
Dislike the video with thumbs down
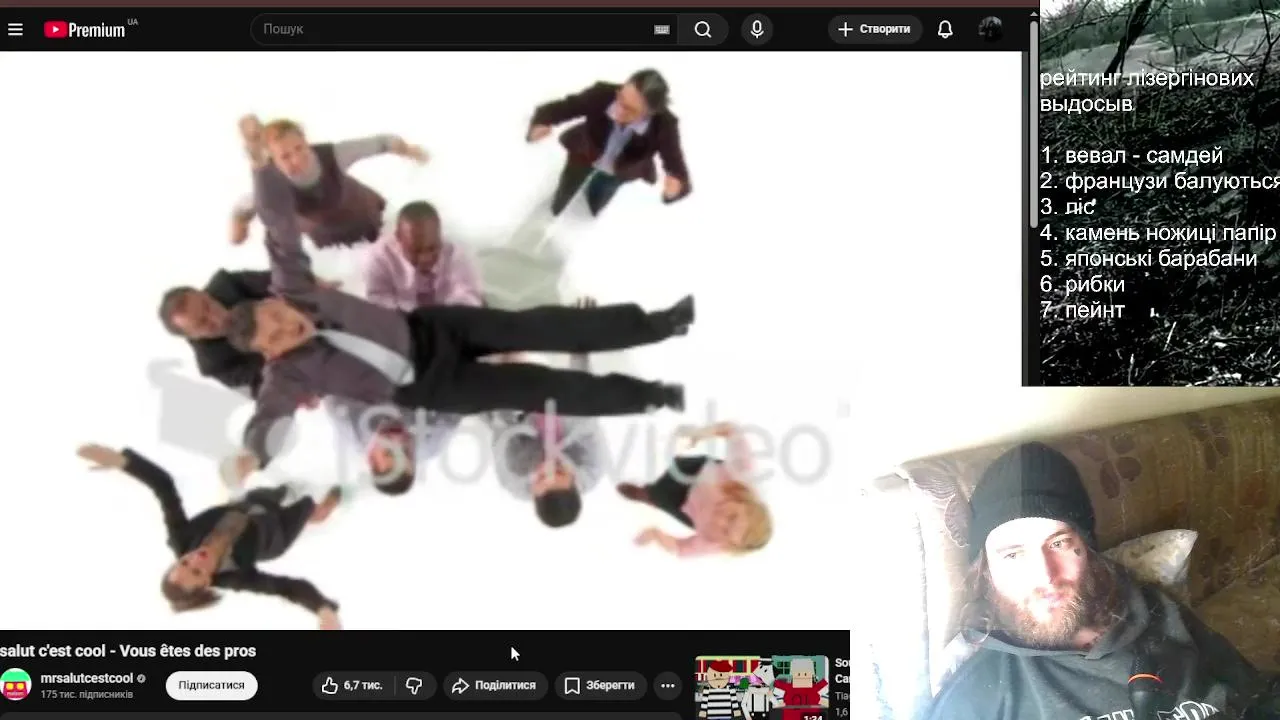[414, 685]
